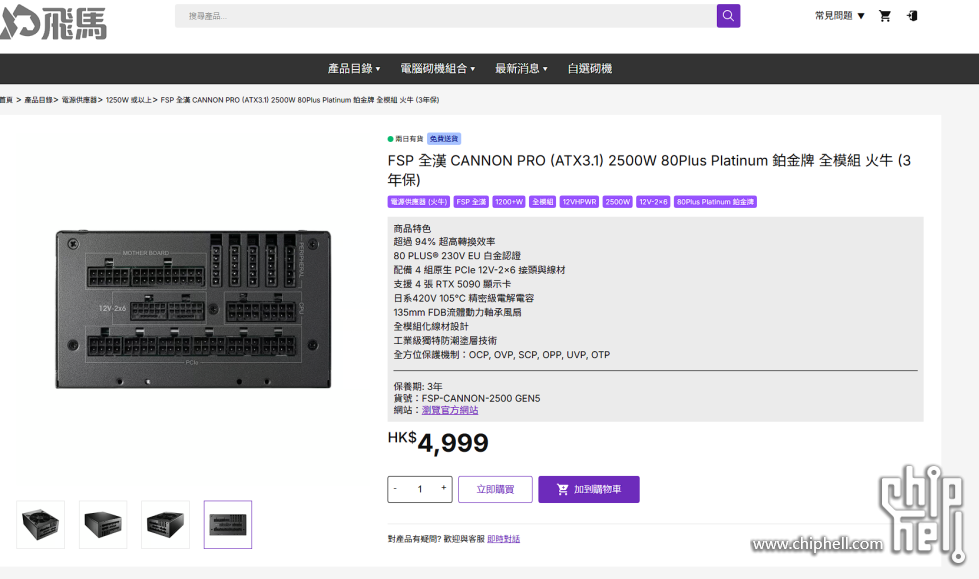Click the 全模組 tag
Viewport: 979px width, 579px height.
543,202
